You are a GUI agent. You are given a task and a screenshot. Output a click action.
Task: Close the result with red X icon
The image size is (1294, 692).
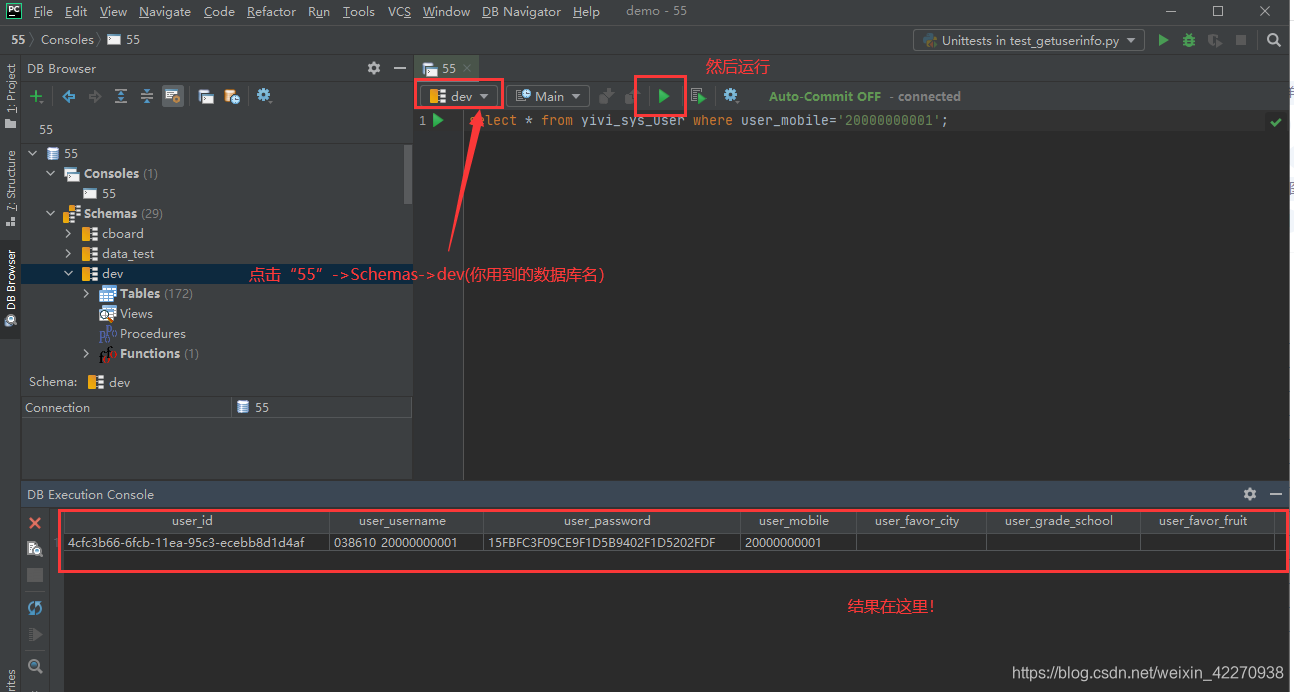click(x=35, y=523)
